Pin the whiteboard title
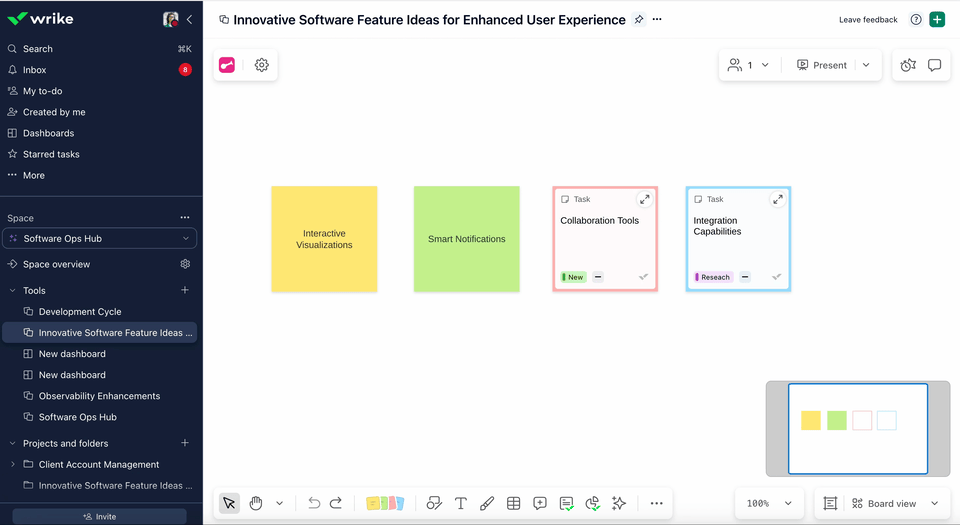Image resolution: width=960 pixels, height=525 pixels. point(639,19)
